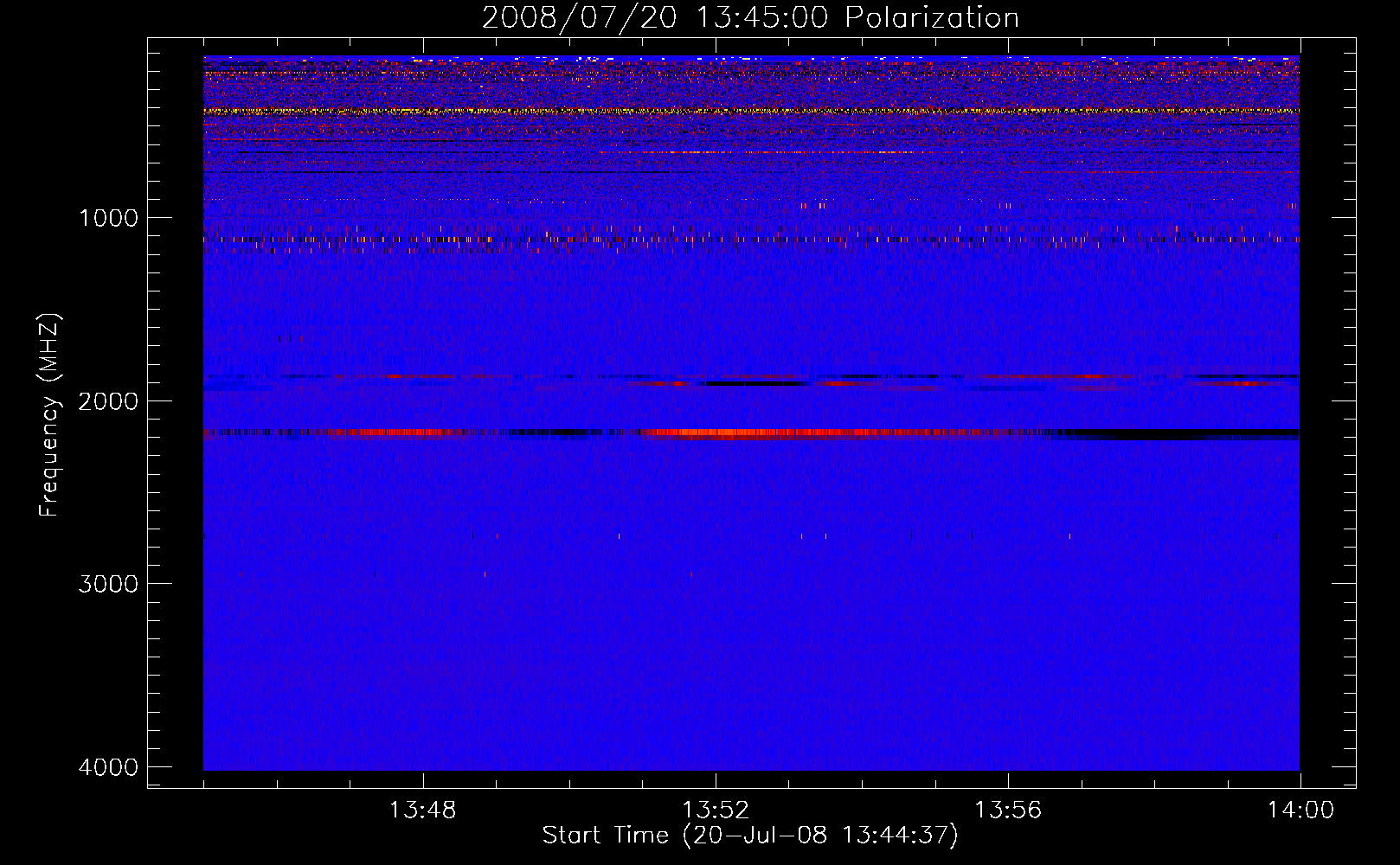Click the 13:56 time tick label
This screenshot has height=865, width=1400.
coord(1008,811)
